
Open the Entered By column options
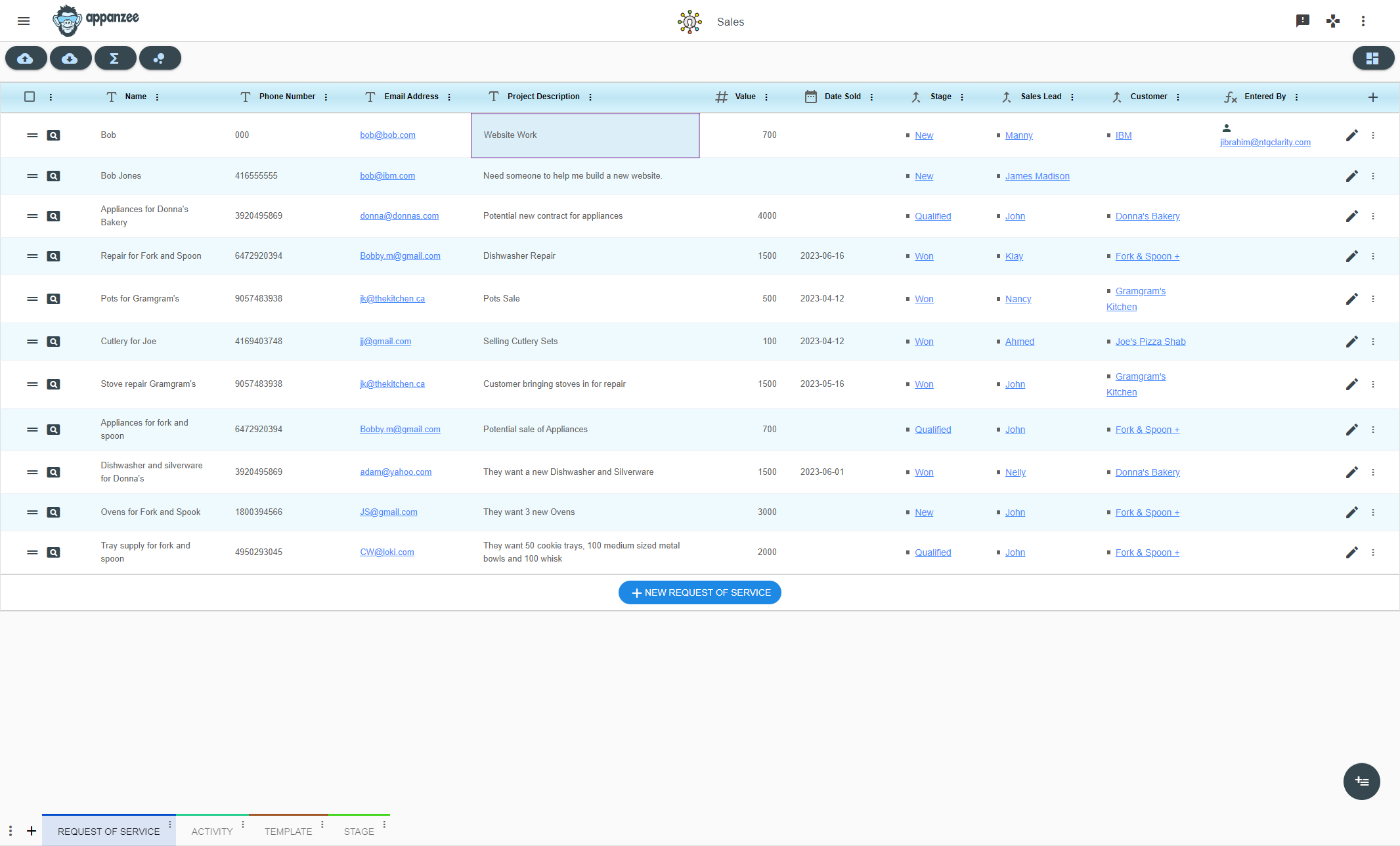[x=1297, y=97]
